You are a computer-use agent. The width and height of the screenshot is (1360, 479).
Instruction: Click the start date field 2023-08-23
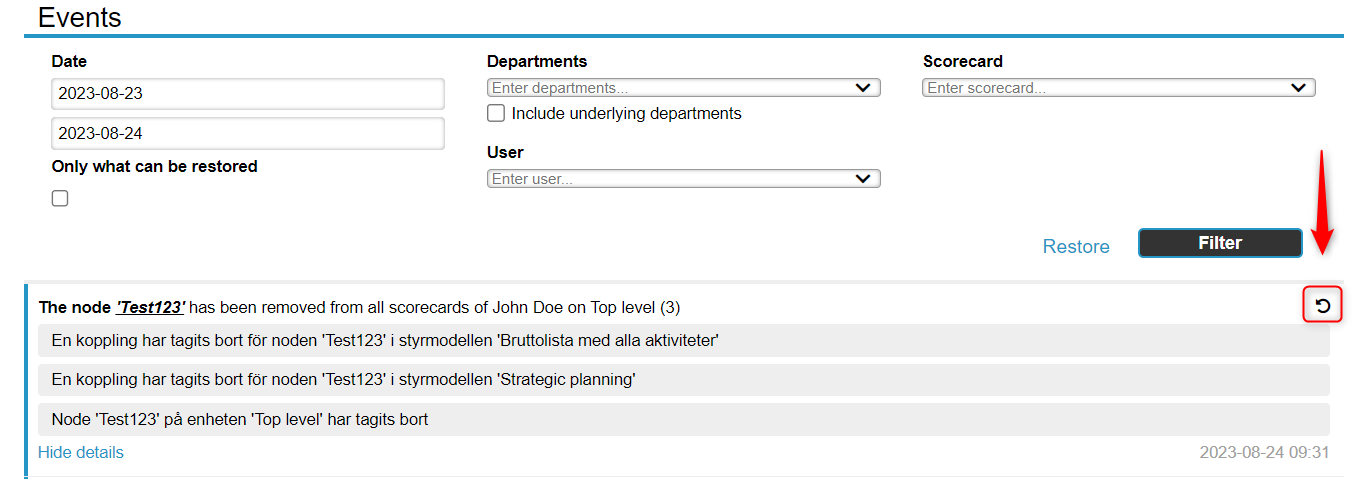[x=247, y=94]
